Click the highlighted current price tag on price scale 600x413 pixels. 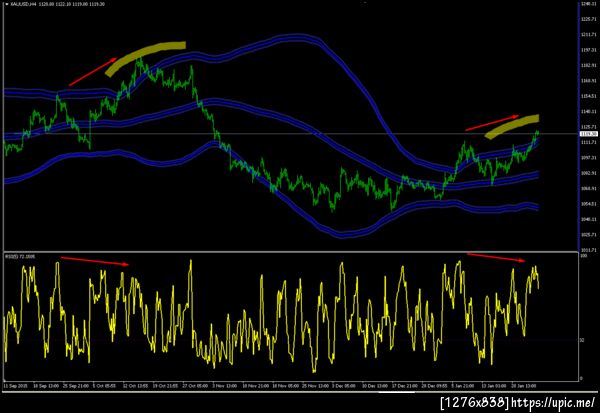point(589,134)
